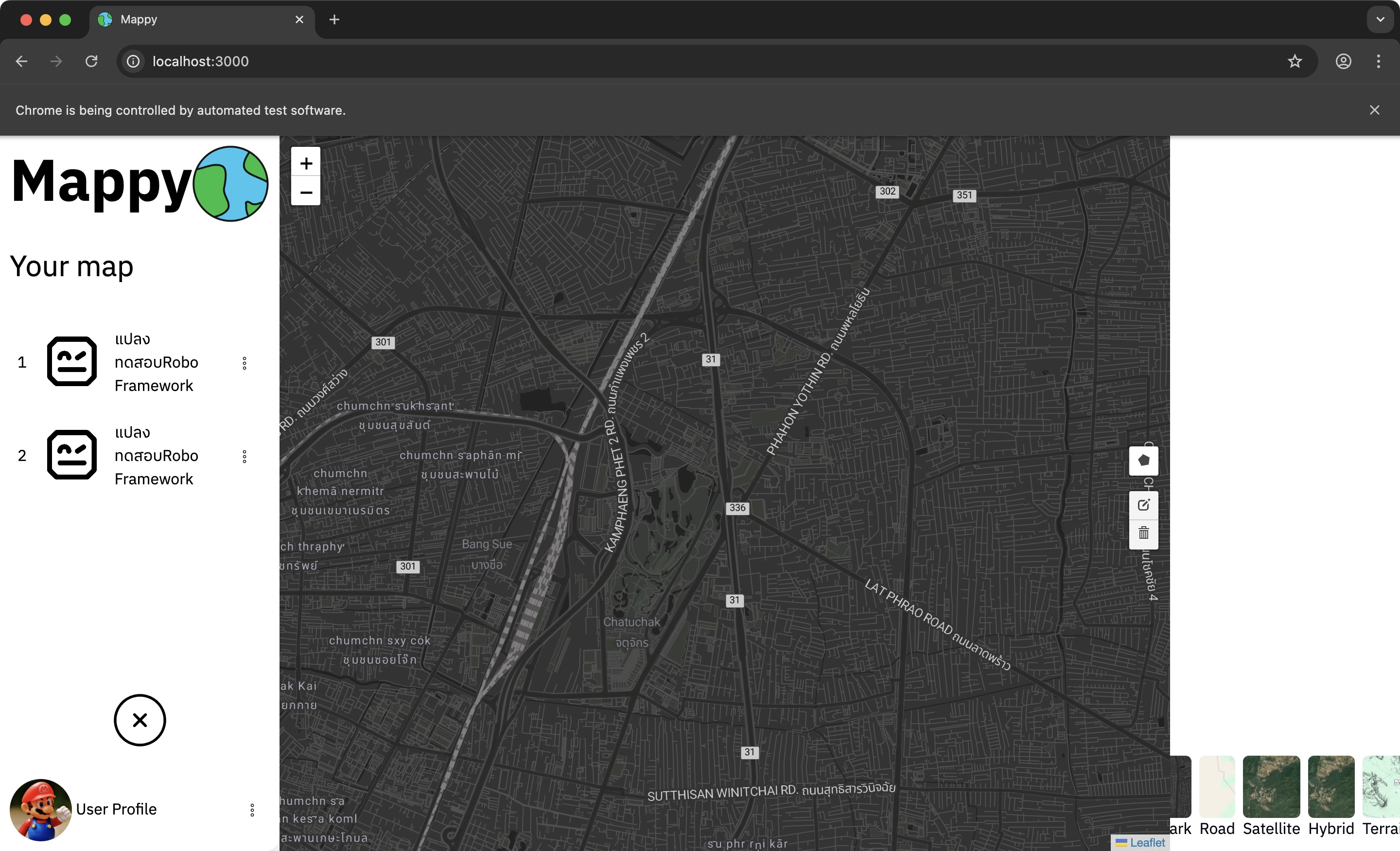The width and height of the screenshot is (1400, 851).
Task: Zoom out of the map
Action: 306,192
